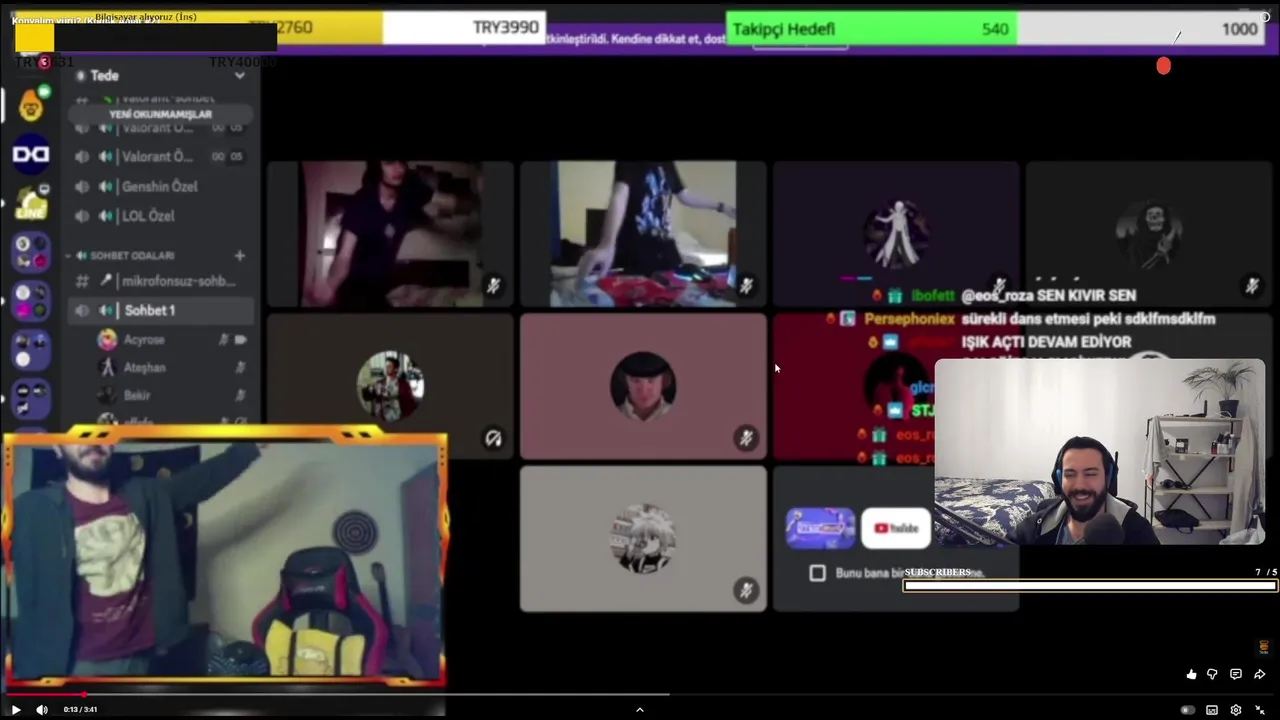Share the video via arrow icon
The height and width of the screenshot is (720, 1280).
click(1260, 675)
